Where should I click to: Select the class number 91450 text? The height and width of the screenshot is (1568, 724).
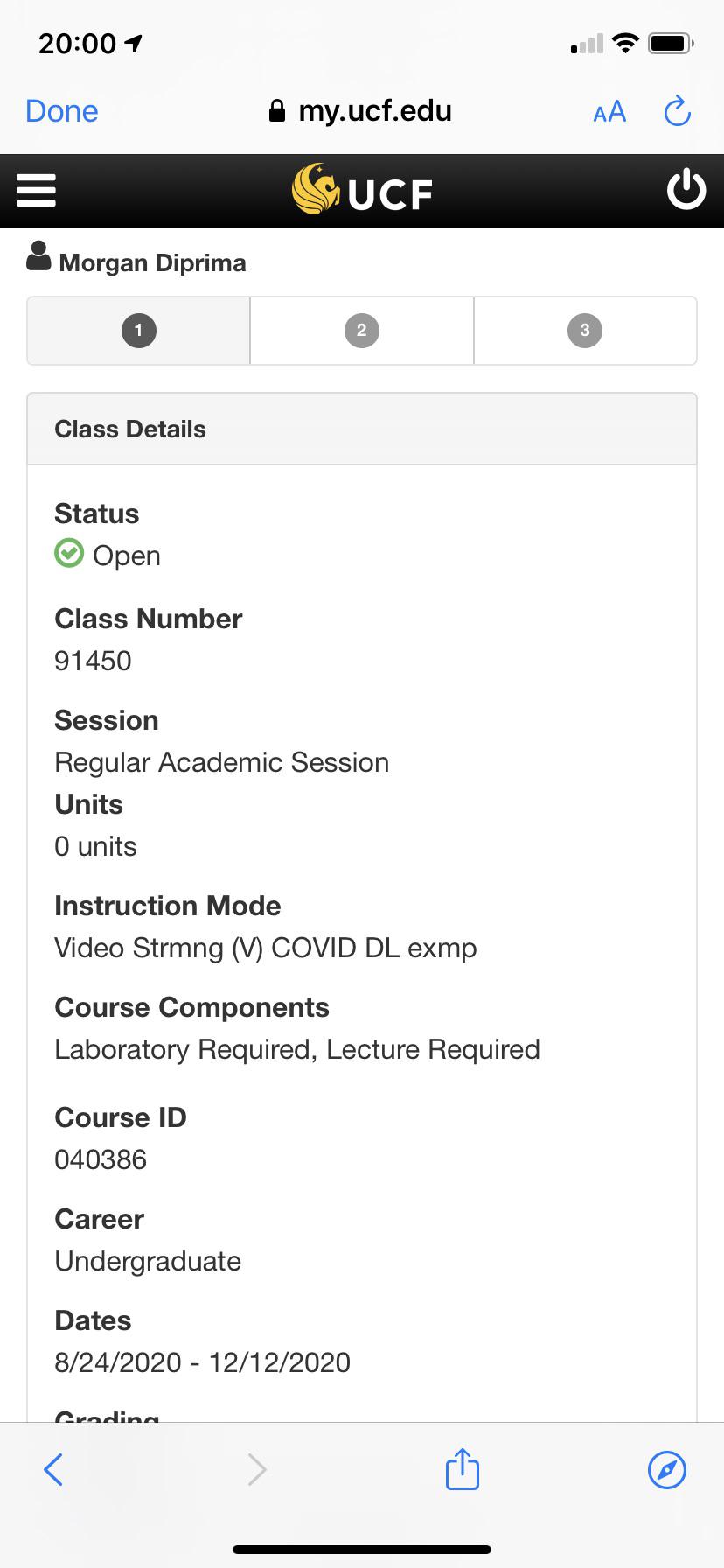(x=92, y=661)
